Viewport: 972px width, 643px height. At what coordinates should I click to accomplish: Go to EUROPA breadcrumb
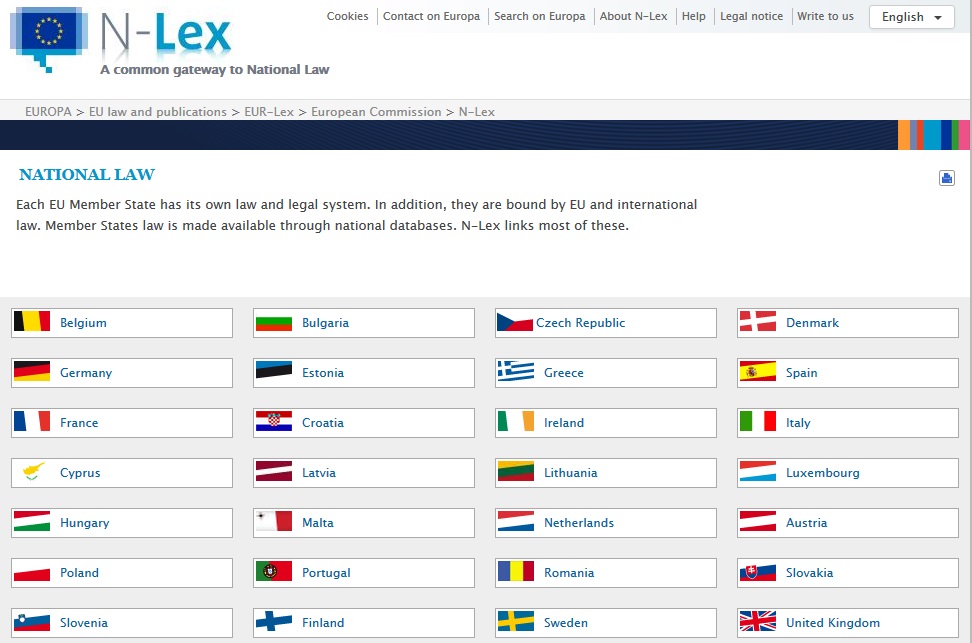point(48,112)
